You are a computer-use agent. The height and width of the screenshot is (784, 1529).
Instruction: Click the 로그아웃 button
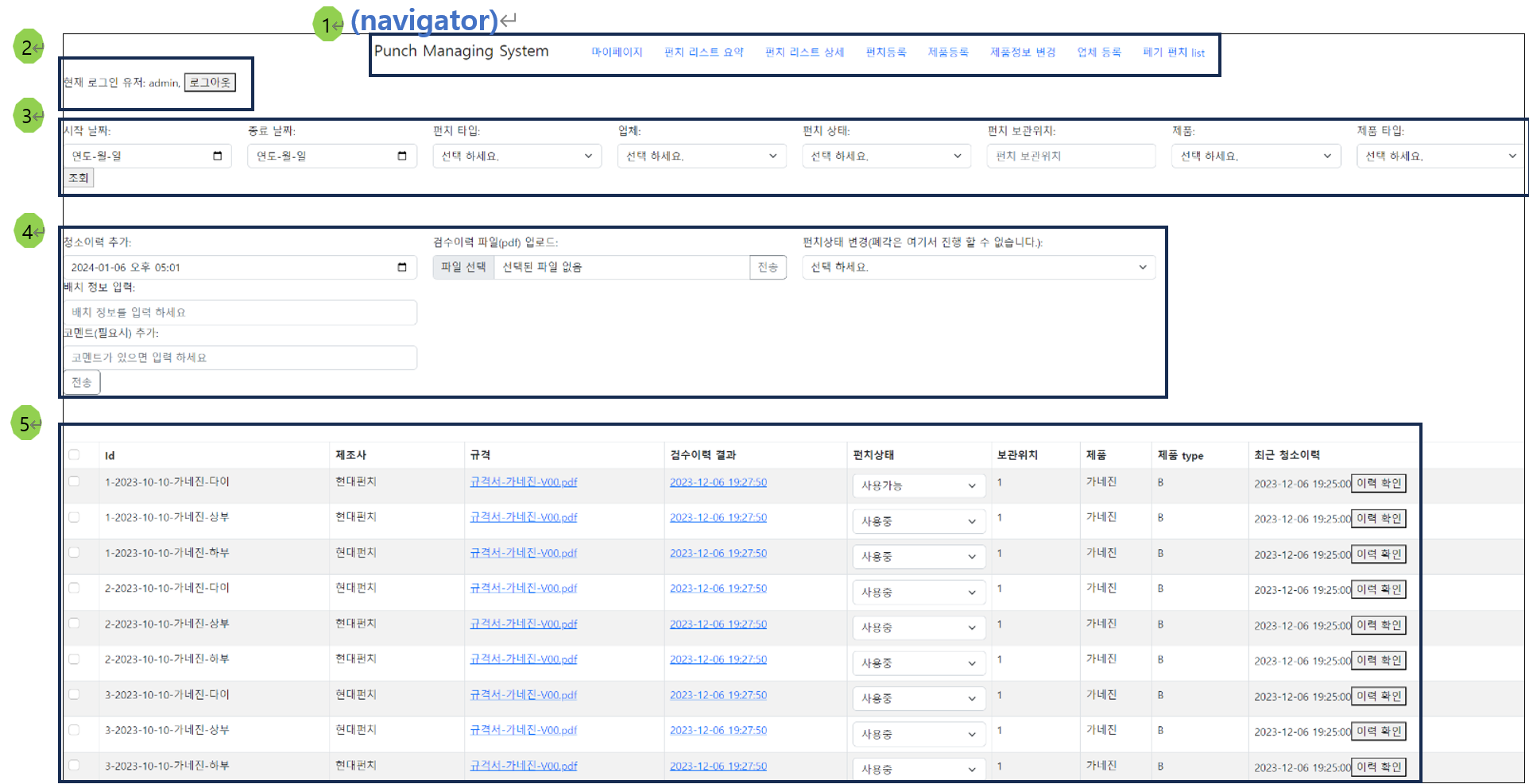(209, 81)
